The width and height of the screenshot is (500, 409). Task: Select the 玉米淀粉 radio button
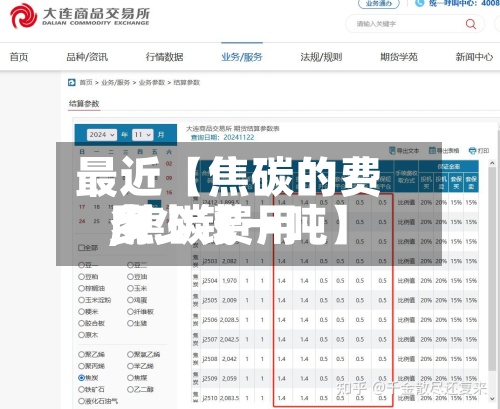[x=81, y=300]
